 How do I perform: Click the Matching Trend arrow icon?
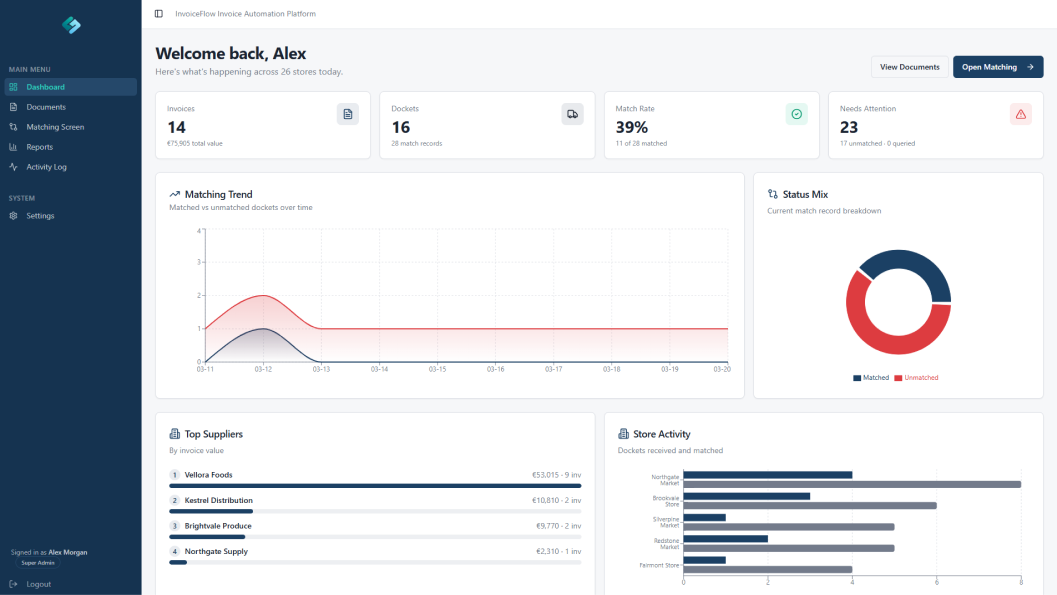coord(175,194)
